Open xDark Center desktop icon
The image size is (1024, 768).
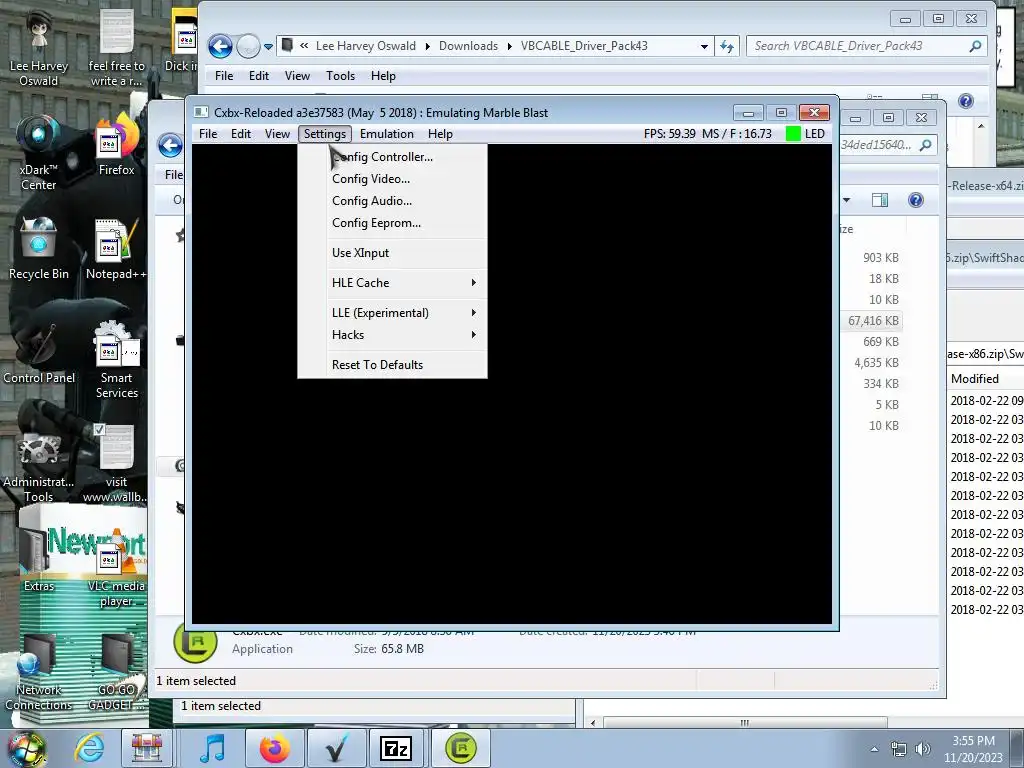39,153
